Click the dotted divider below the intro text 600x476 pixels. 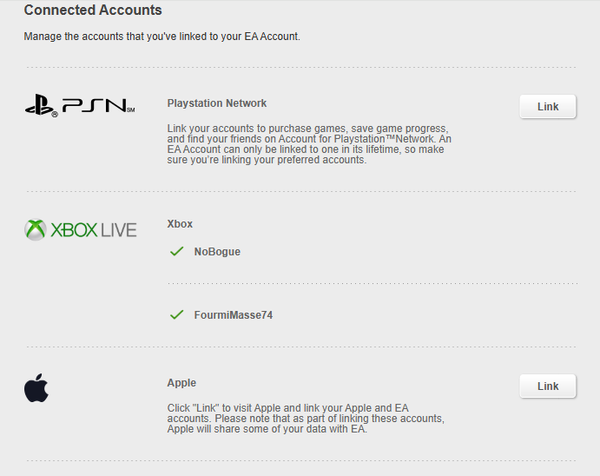pyautogui.click(x=300, y=67)
